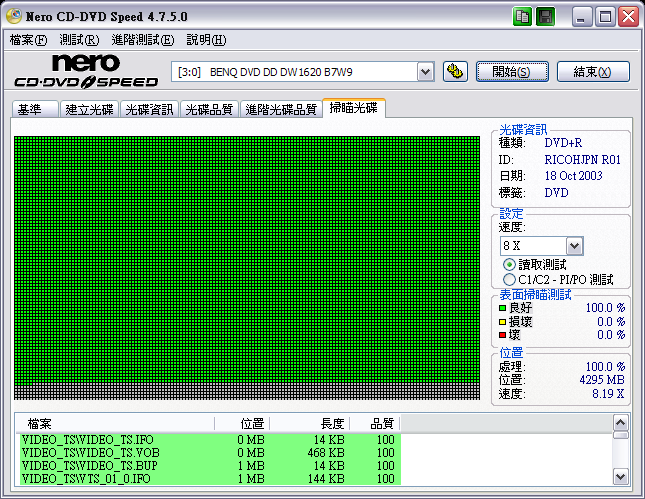Click the 長度 column header

(309, 423)
